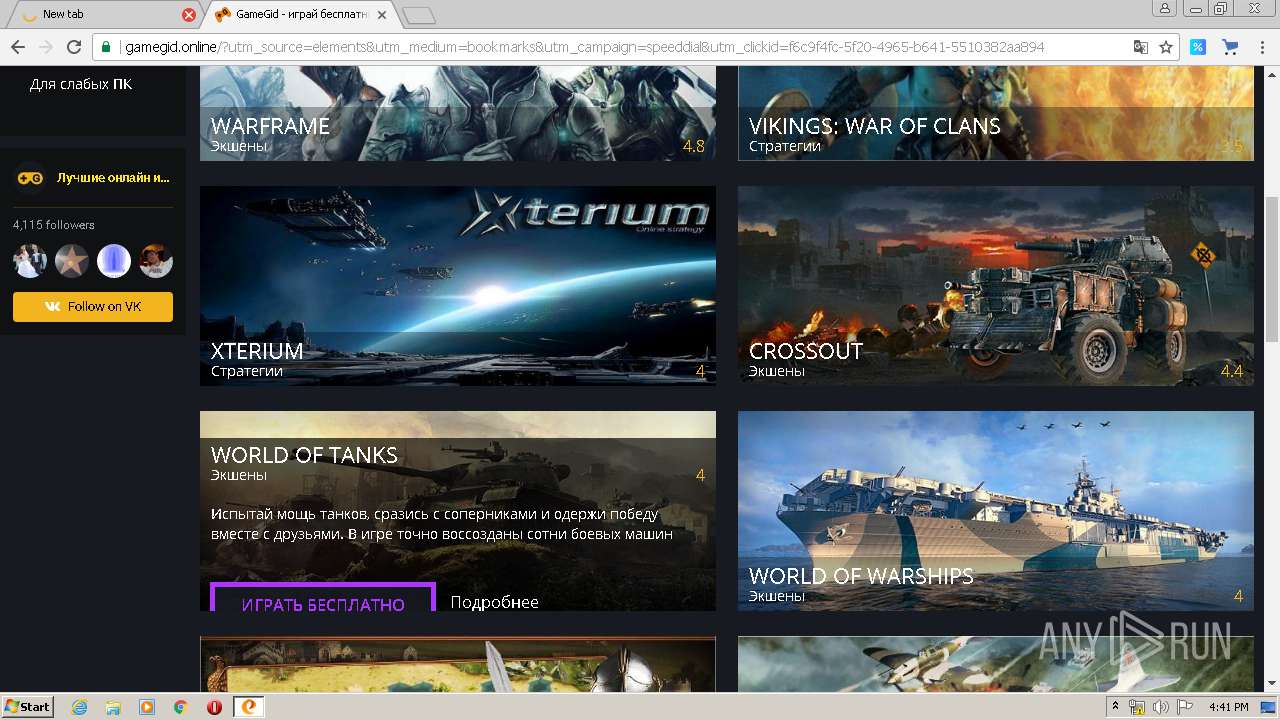Open the VIKINGS: WAR OF CLANS card

[x=996, y=115]
